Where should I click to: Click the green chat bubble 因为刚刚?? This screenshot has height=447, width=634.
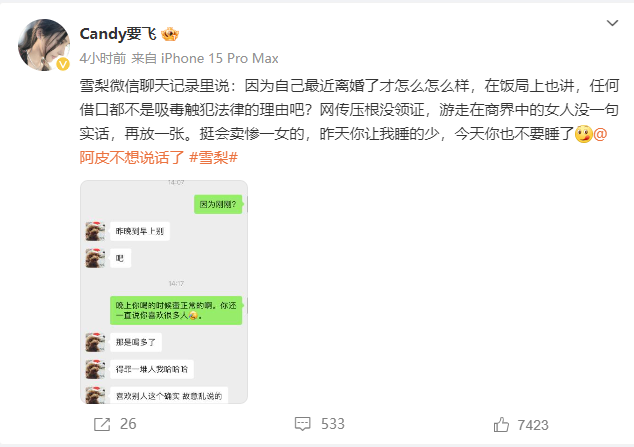point(218,205)
